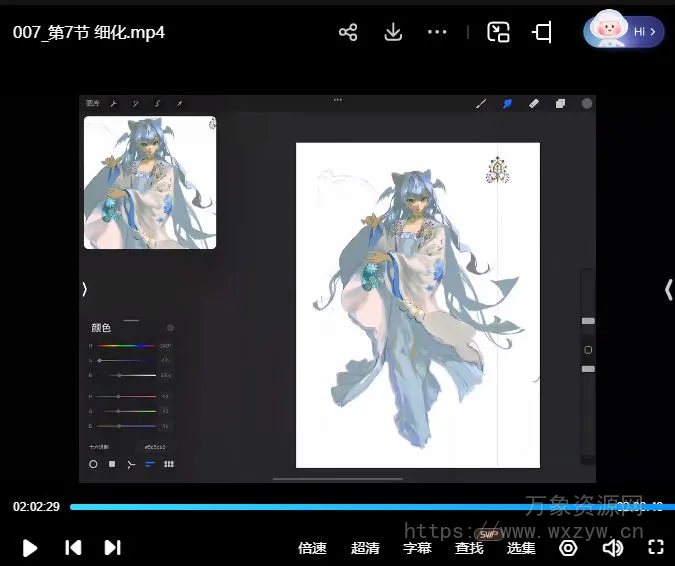Mute the video volume
Screen dimensions: 675x566
[613, 547]
